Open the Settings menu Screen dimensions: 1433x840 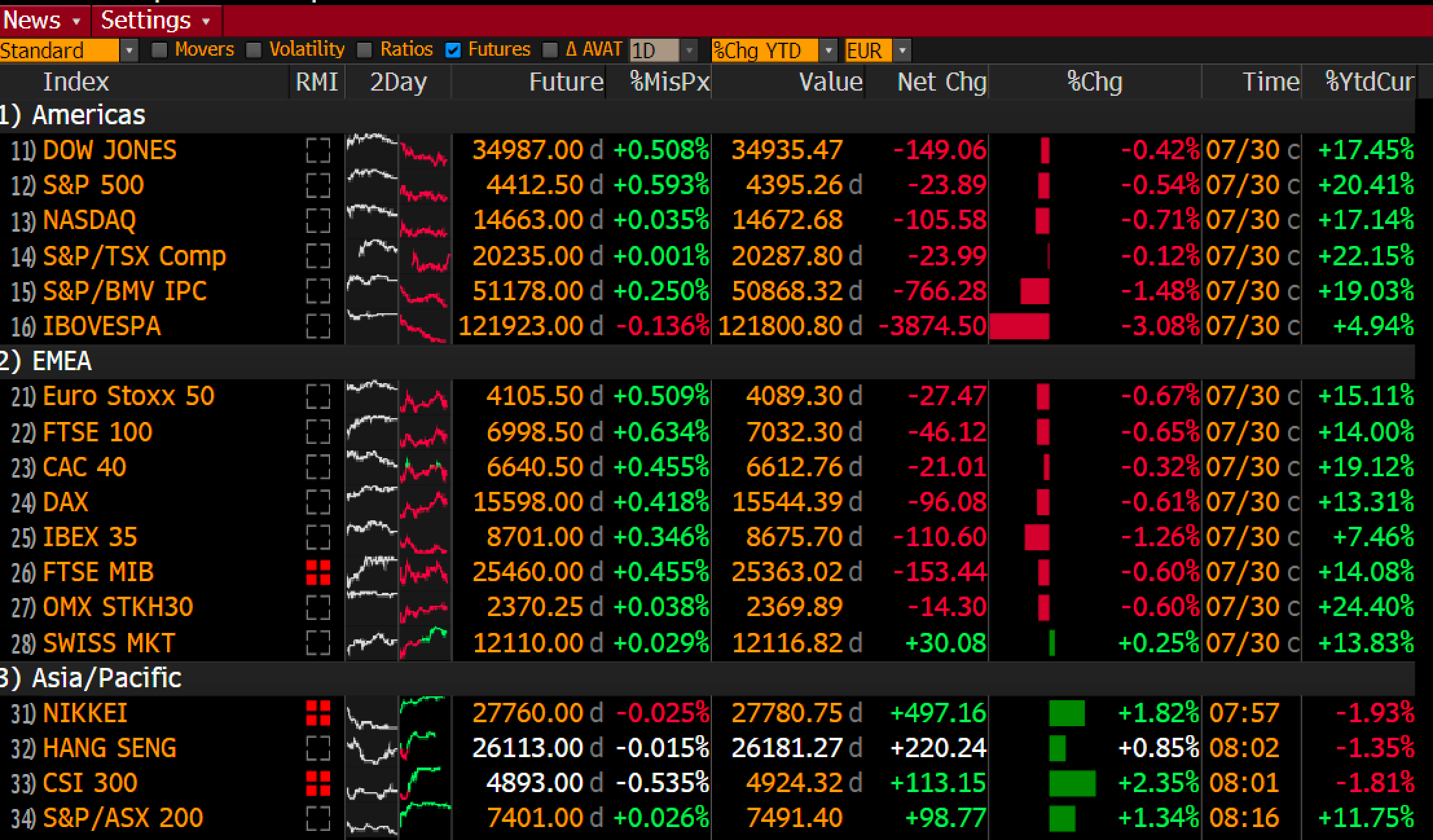(156, 20)
